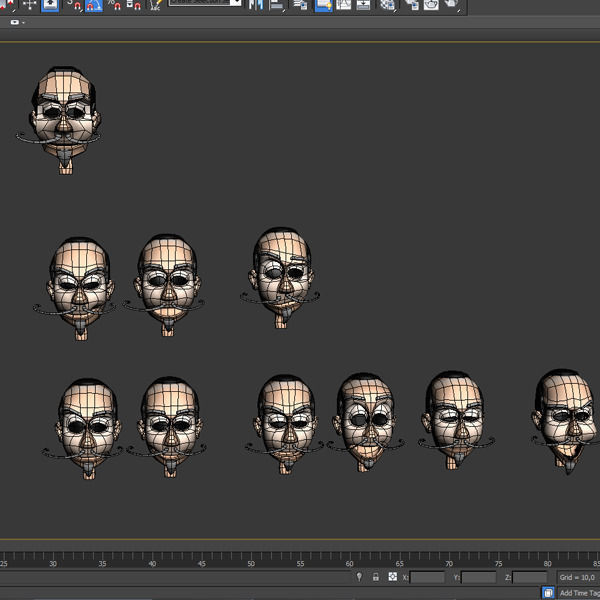This screenshot has height=600, width=600.
Task: Enable Spinner Snap toggle
Action: click(x=134, y=4)
